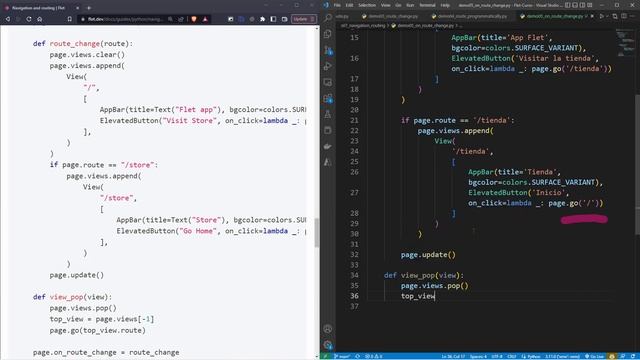
Task: Toggle the bottom panel layout icon in title bar
Action: [575, 5]
